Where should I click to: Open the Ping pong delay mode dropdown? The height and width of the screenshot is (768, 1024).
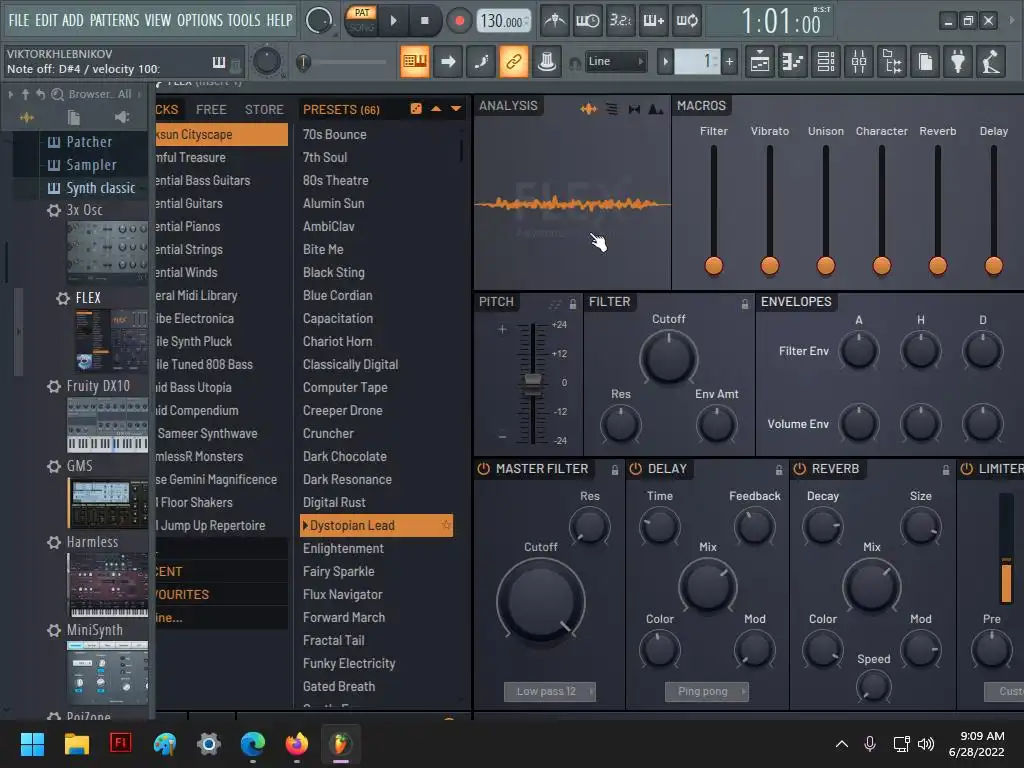(x=706, y=692)
